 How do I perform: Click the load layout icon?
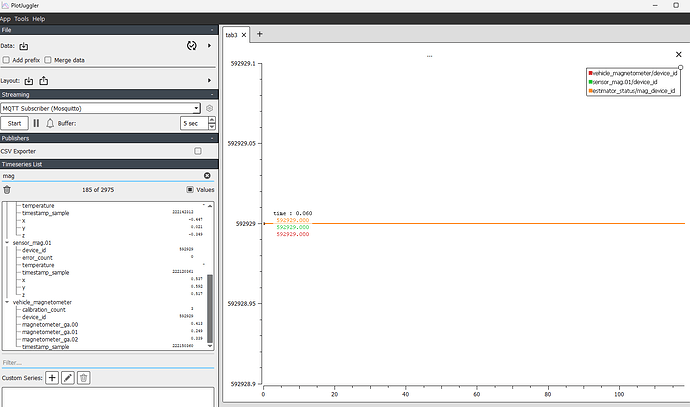point(29,80)
